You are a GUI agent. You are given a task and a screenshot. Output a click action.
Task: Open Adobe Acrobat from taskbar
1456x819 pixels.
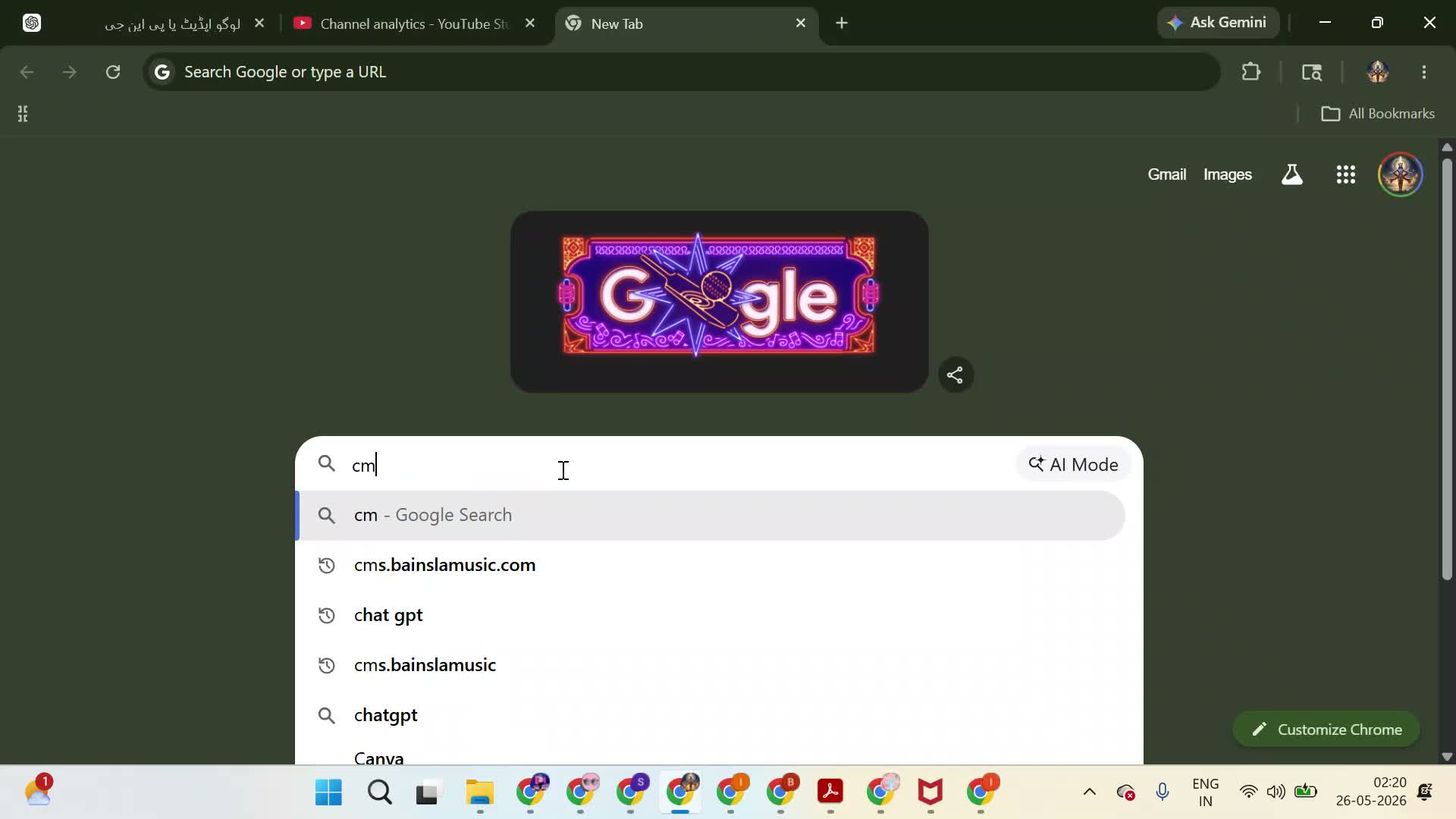[x=830, y=792]
